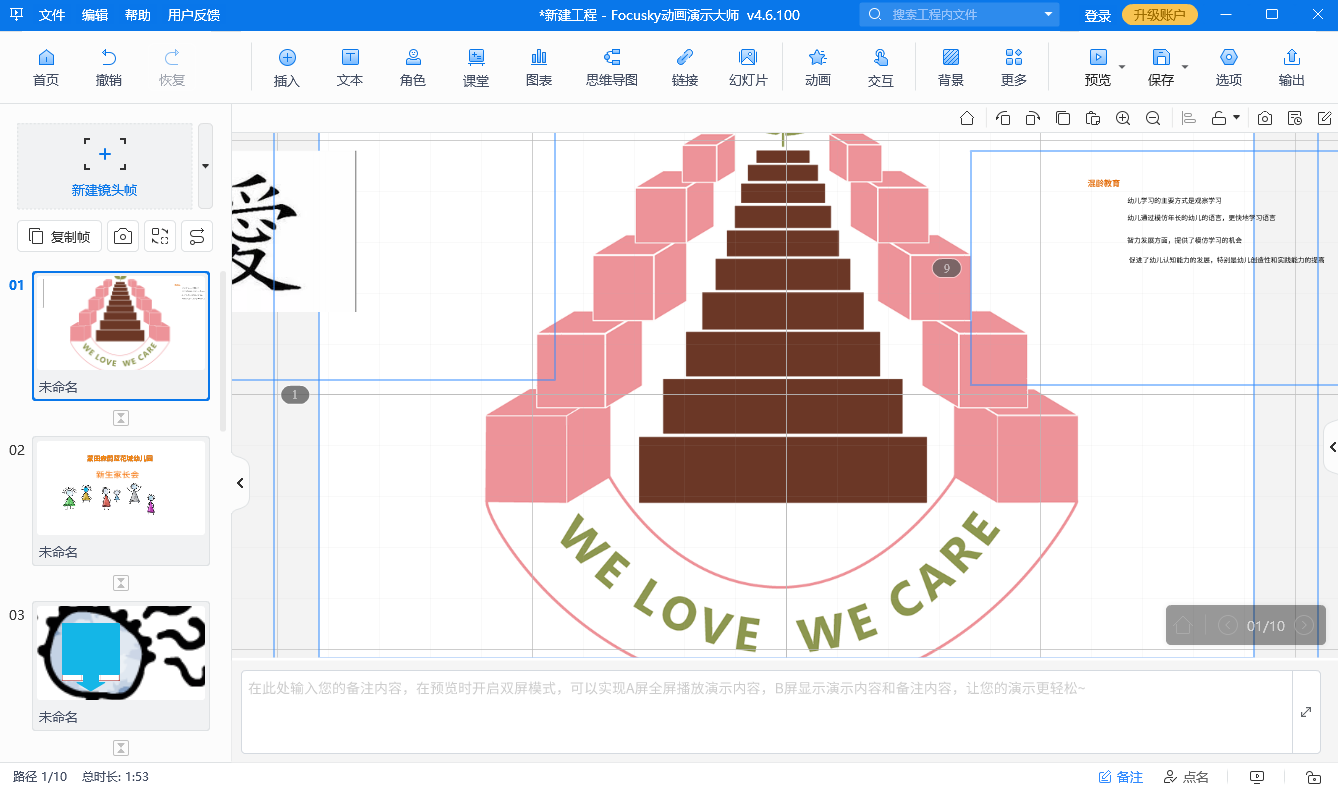Click path order button in left panel
The width and height of the screenshot is (1338, 788).
click(197, 236)
